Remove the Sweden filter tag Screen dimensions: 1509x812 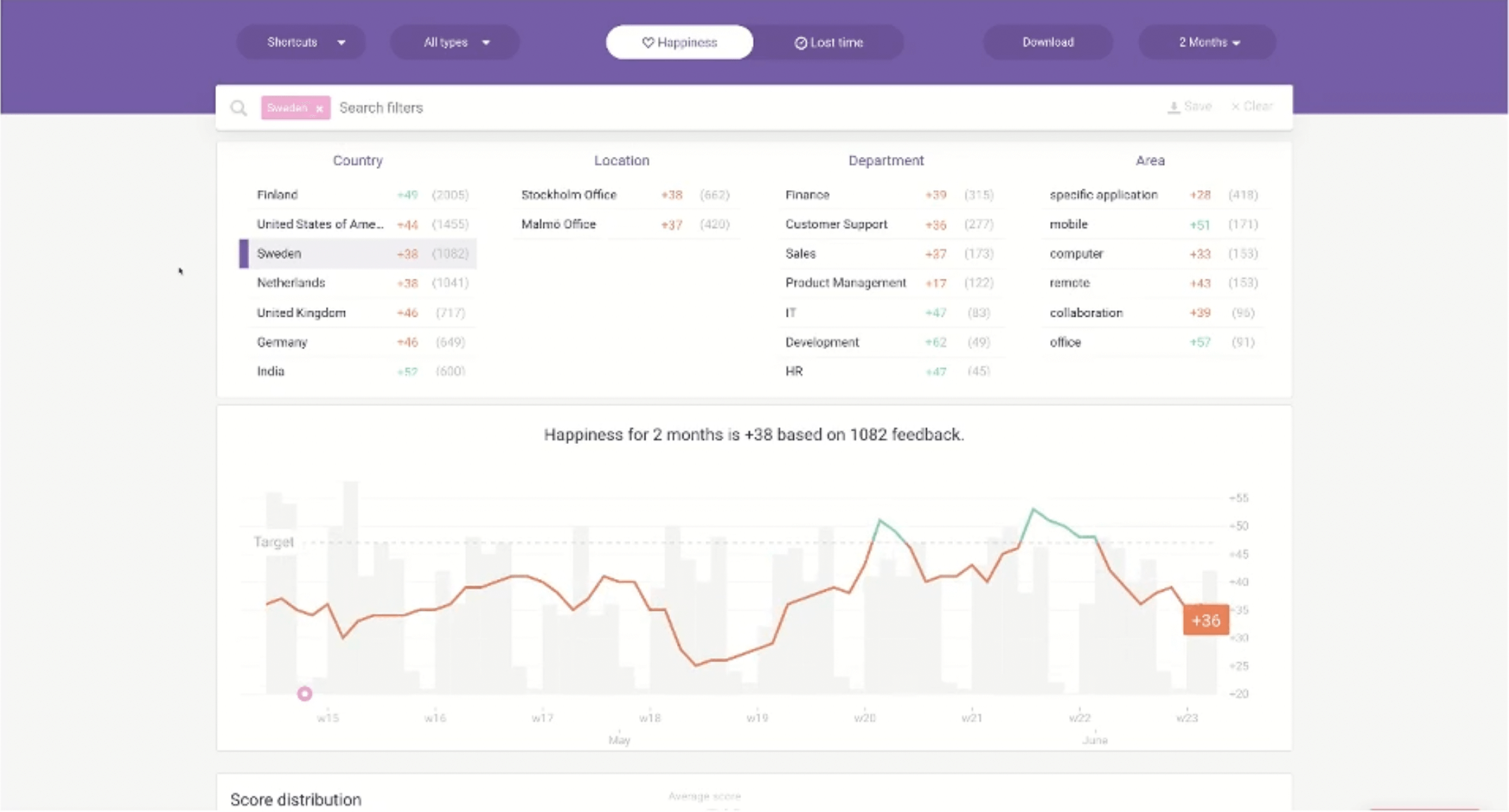coord(320,108)
